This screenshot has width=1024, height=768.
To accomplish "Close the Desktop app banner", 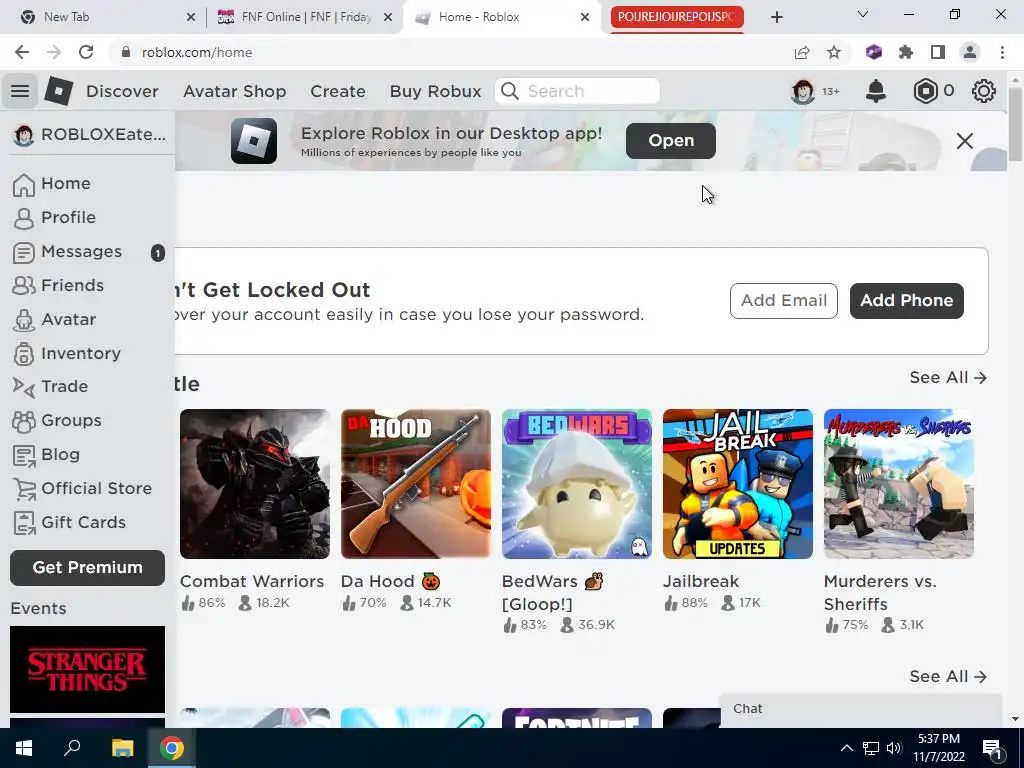I will 965,140.
